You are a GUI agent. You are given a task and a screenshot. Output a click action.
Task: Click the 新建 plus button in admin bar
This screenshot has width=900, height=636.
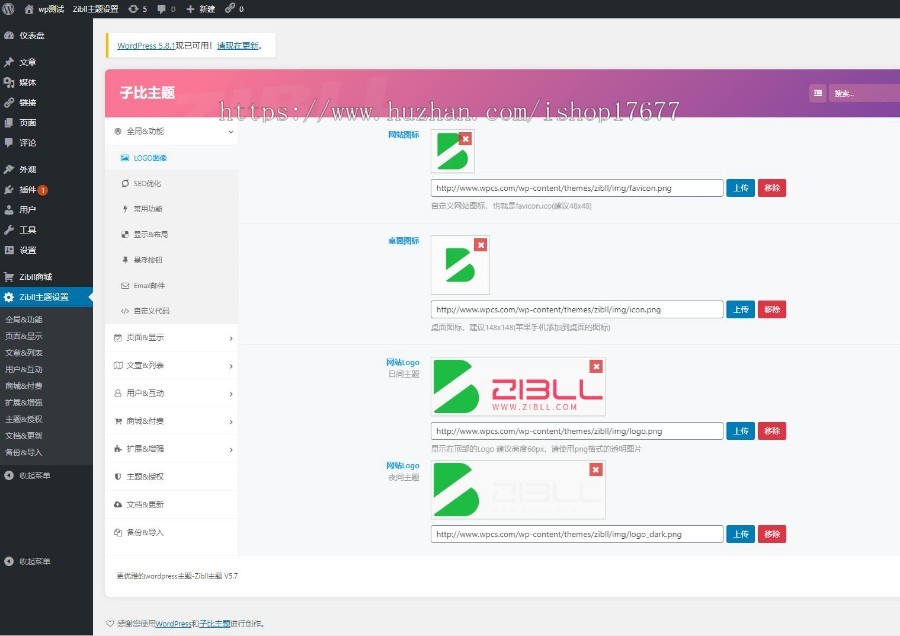tap(200, 9)
